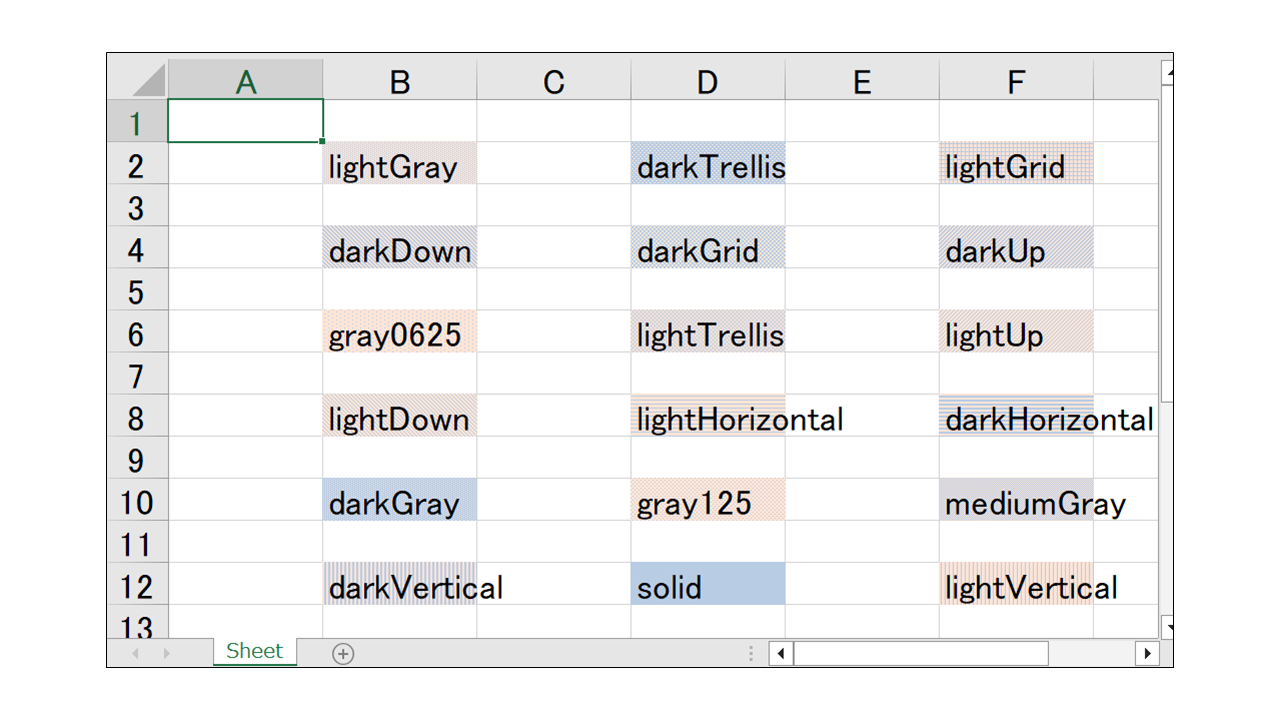Add a new sheet with plus button
This screenshot has width=1280, height=720.
[x=343, y=654]
